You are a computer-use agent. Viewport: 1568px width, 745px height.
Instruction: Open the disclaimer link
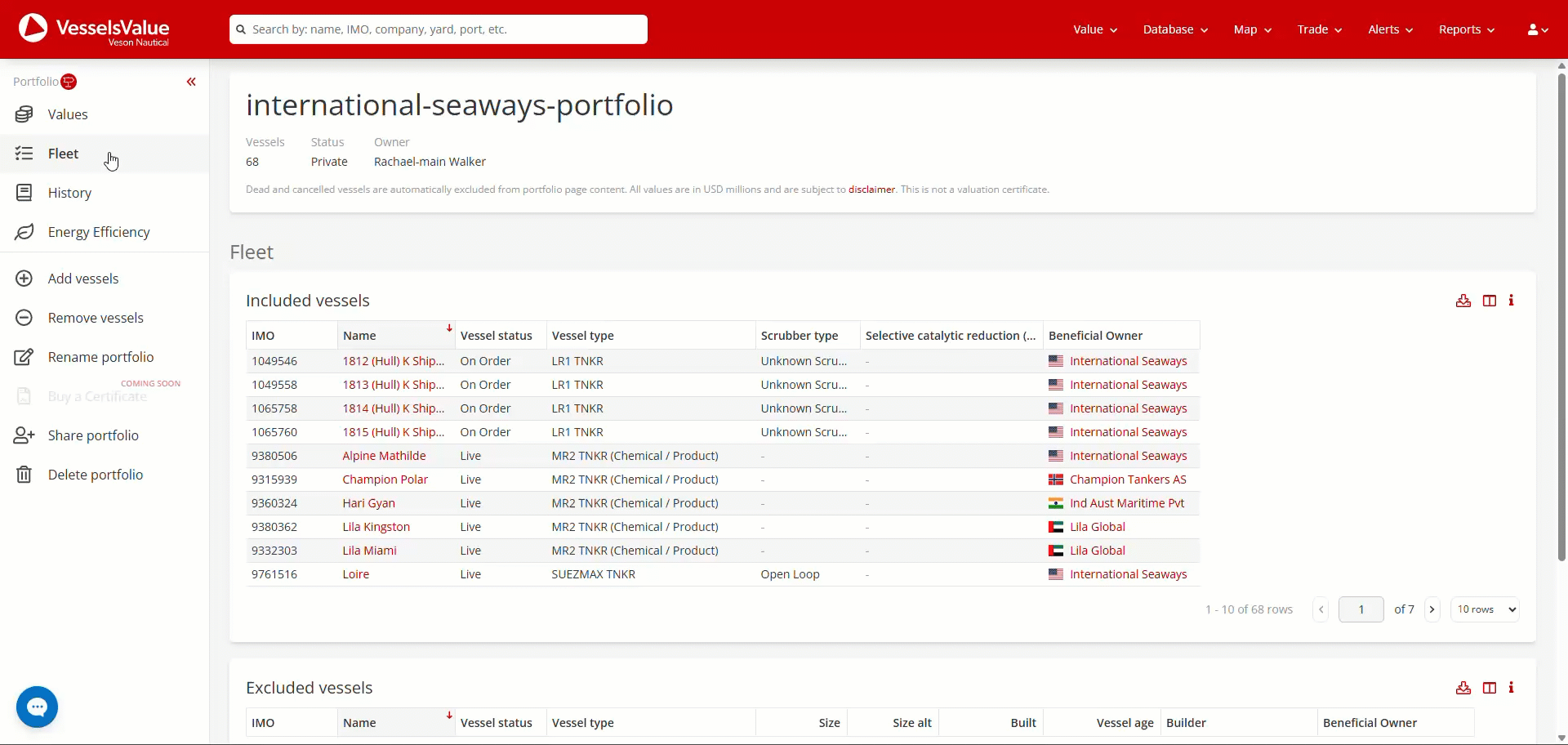[871, 190]
